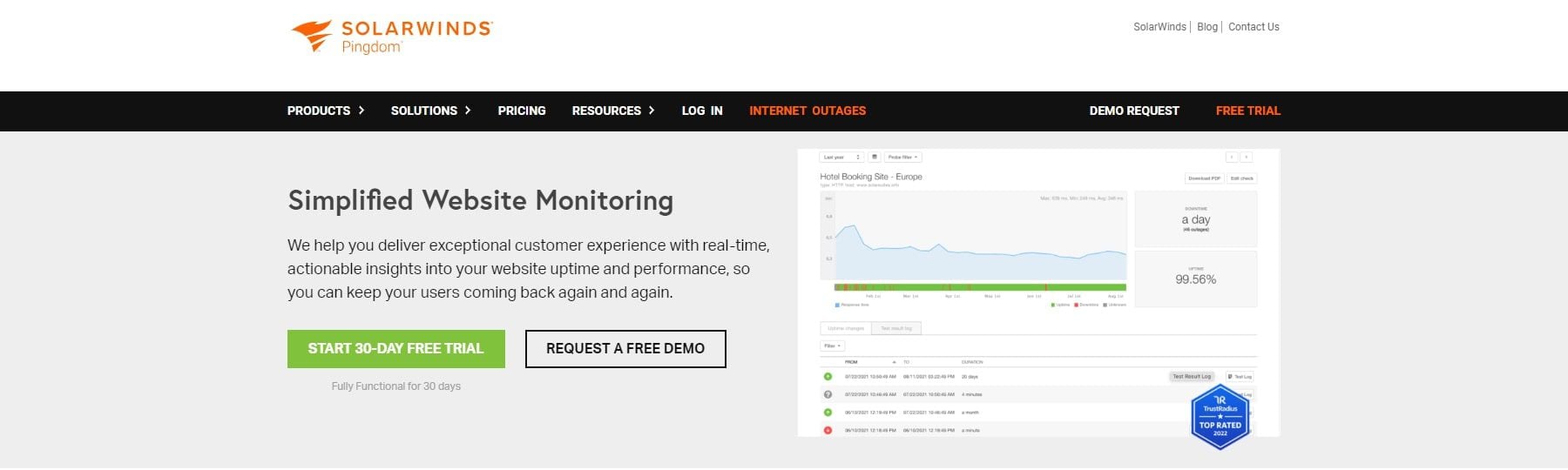This screenshot has height=470, width=1568.
Task: Click 'Fully Functional for 30 days' text
Action: click(x=396, y=386)
